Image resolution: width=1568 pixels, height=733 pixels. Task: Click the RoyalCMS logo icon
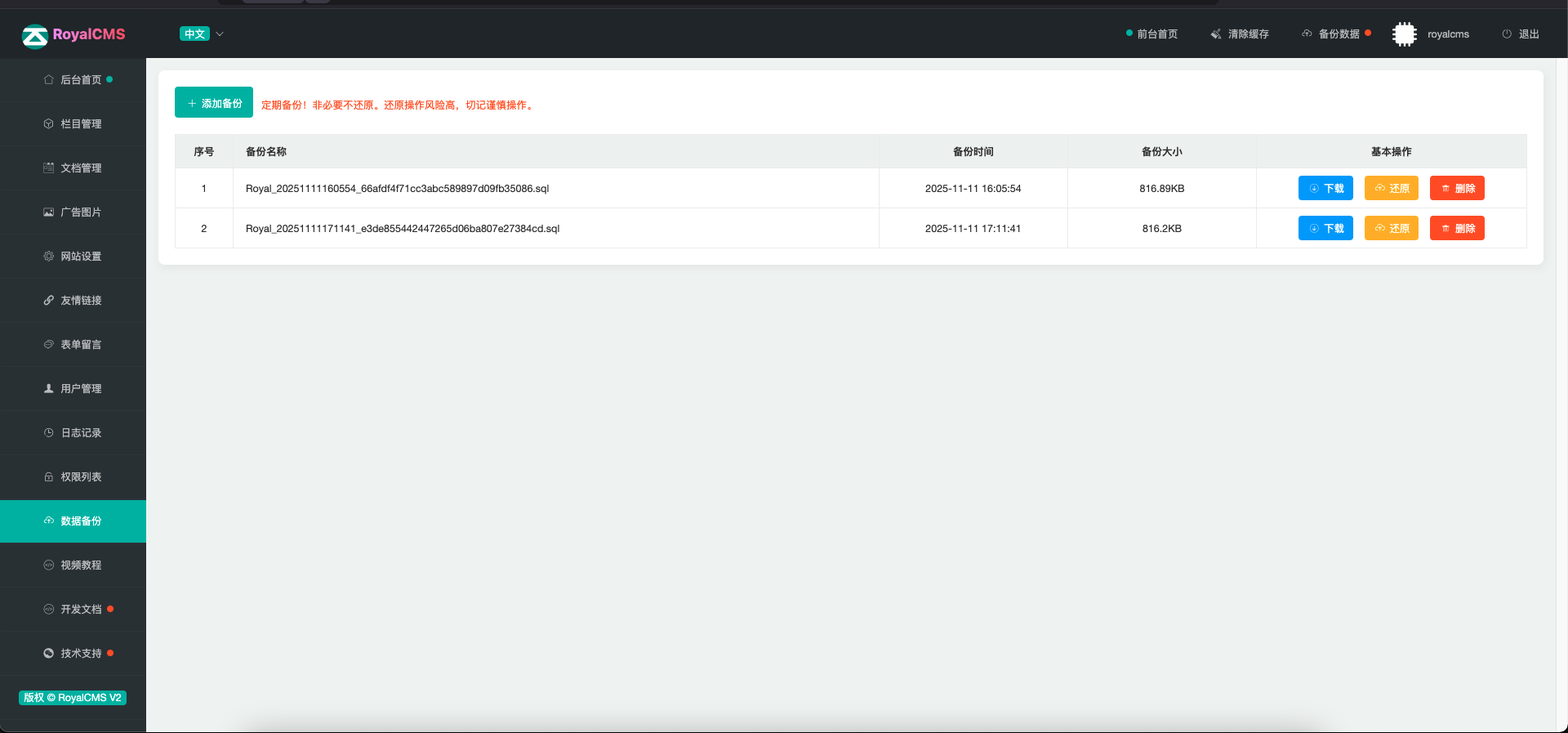click(34, 35)
